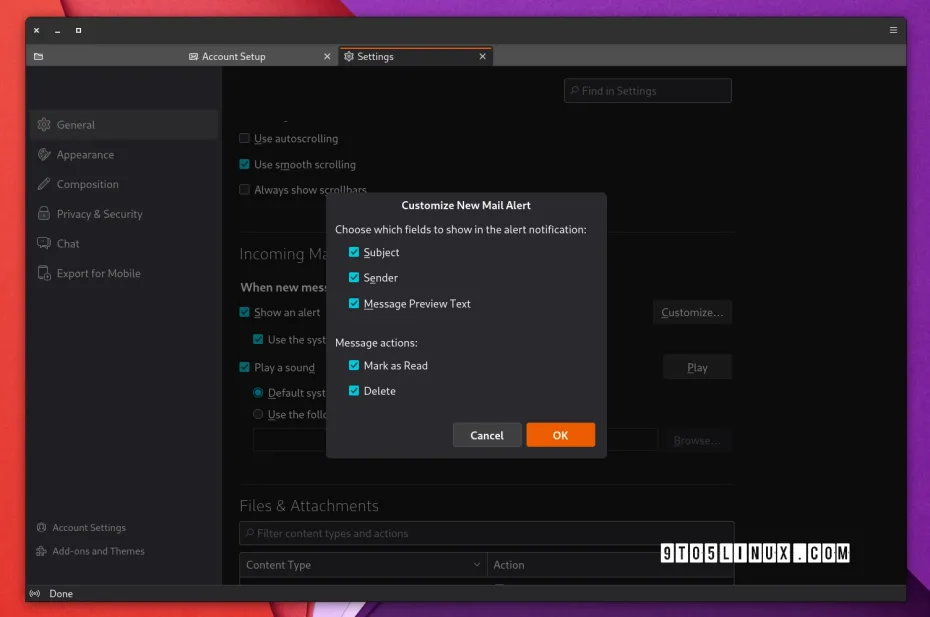Enable Always show scrollbars checkbox

pyautogui.click(x=244, y=189)
